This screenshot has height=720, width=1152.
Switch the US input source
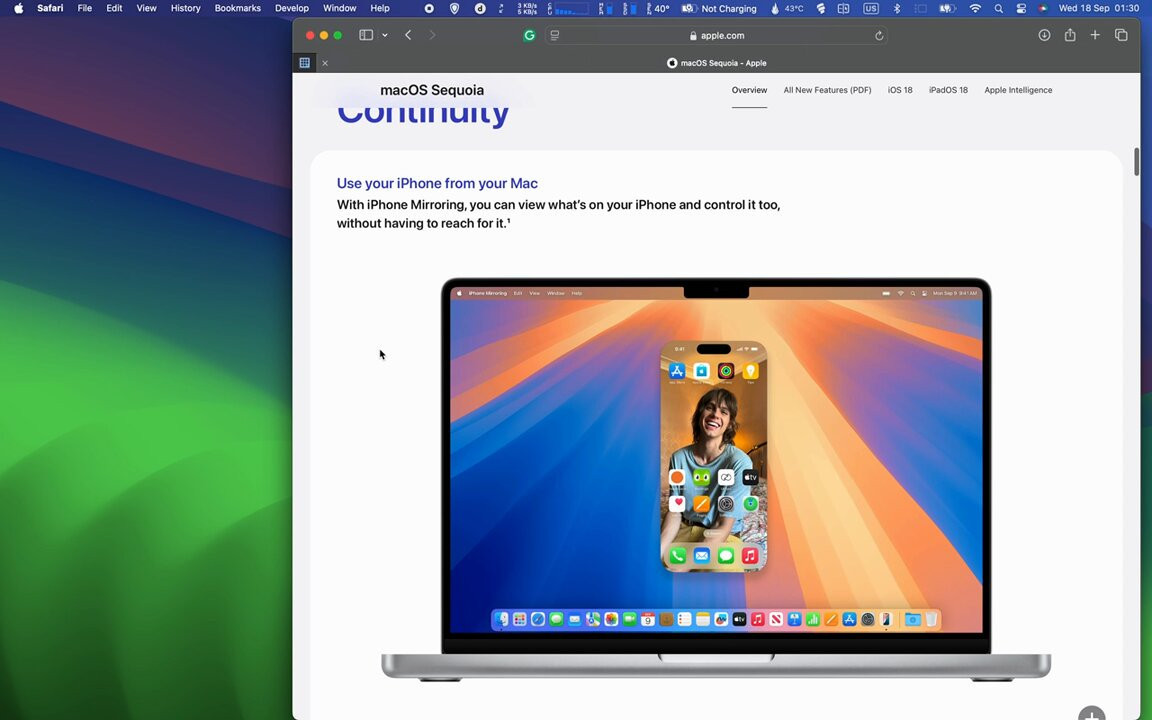click(x=871, y=9)
